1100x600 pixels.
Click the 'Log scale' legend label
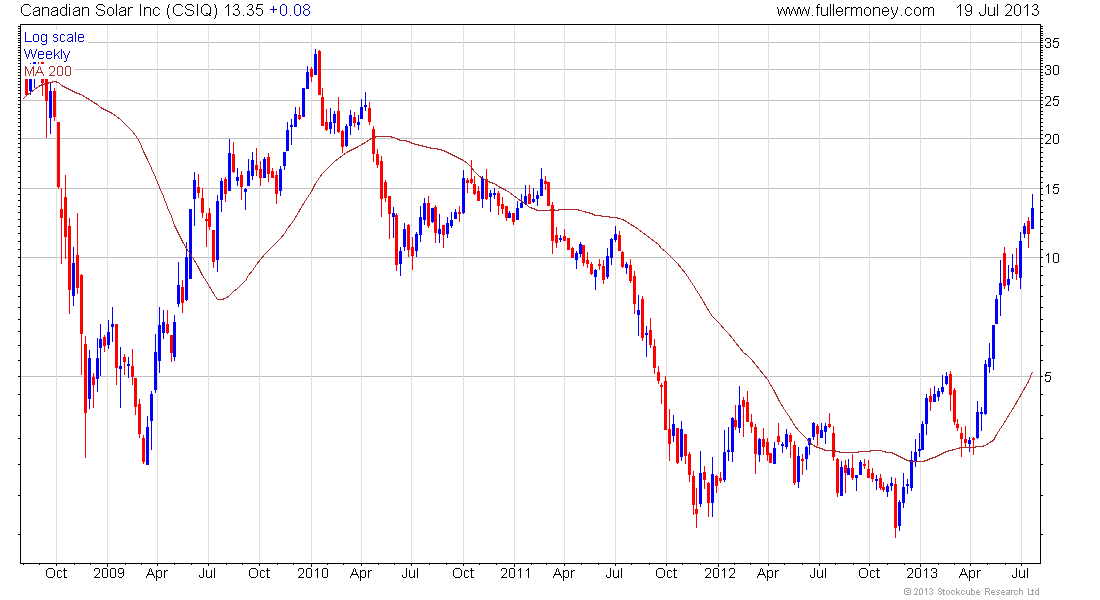pyautogui.click(x=54, y=37)
